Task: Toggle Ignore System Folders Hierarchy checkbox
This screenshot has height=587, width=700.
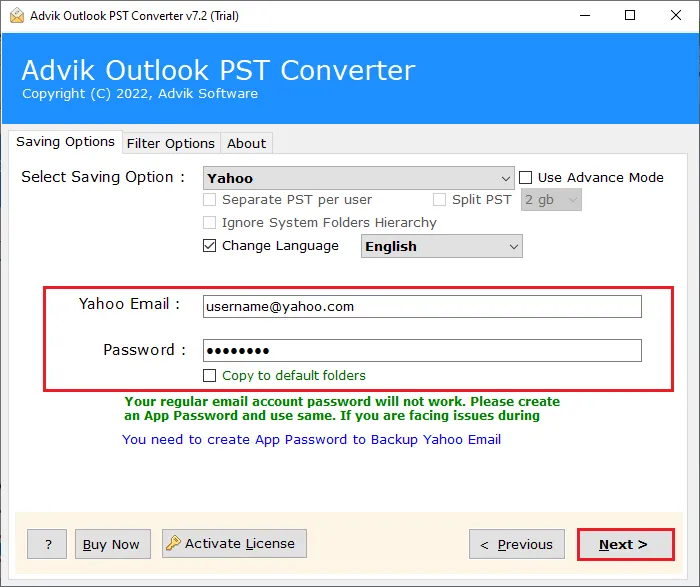Action: [x=209, y=222]
